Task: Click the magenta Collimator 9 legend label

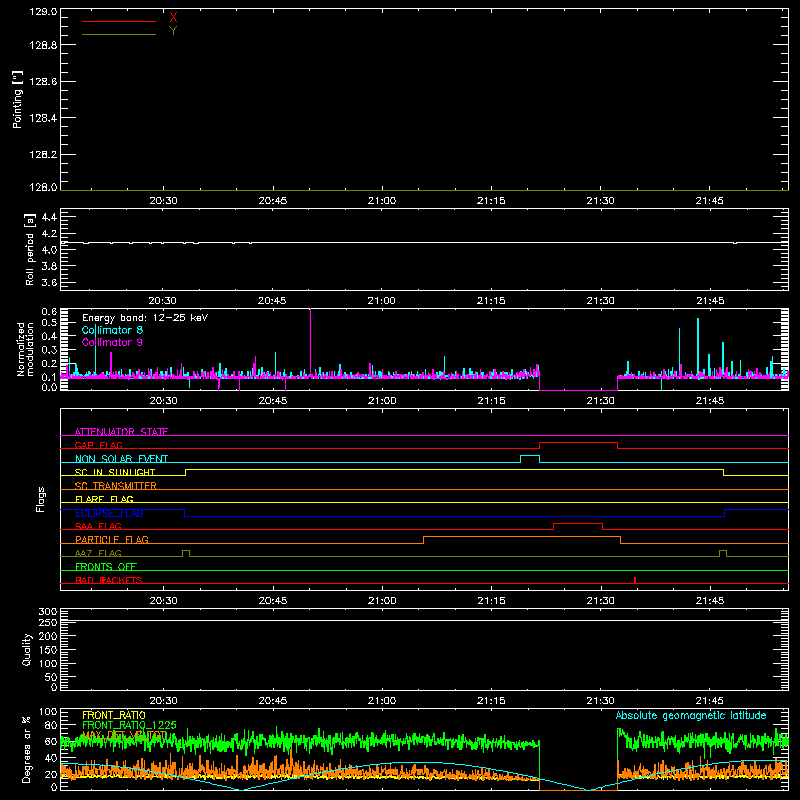Action: [x=112, y=342]
